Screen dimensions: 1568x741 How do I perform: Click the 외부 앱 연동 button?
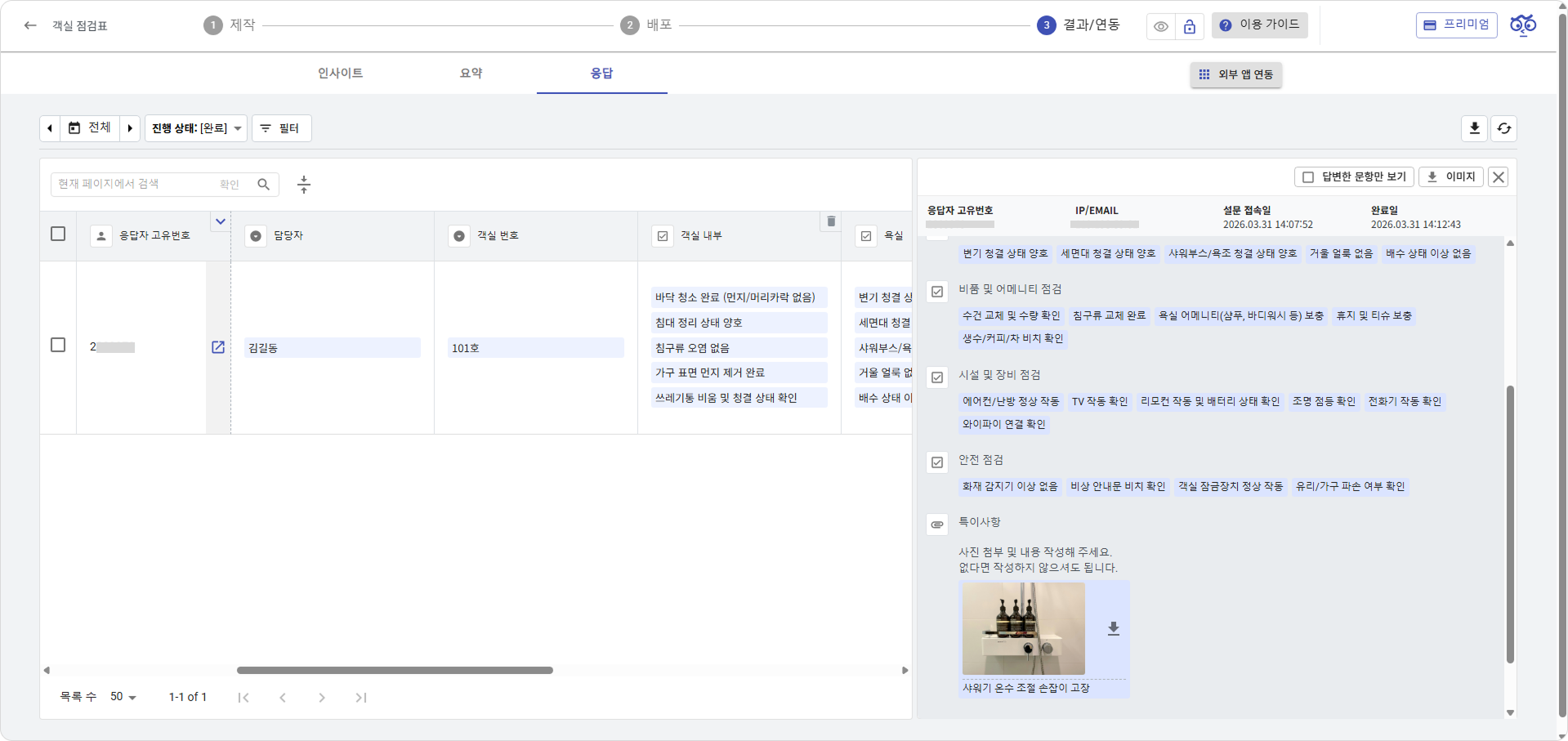(1235, 74)
